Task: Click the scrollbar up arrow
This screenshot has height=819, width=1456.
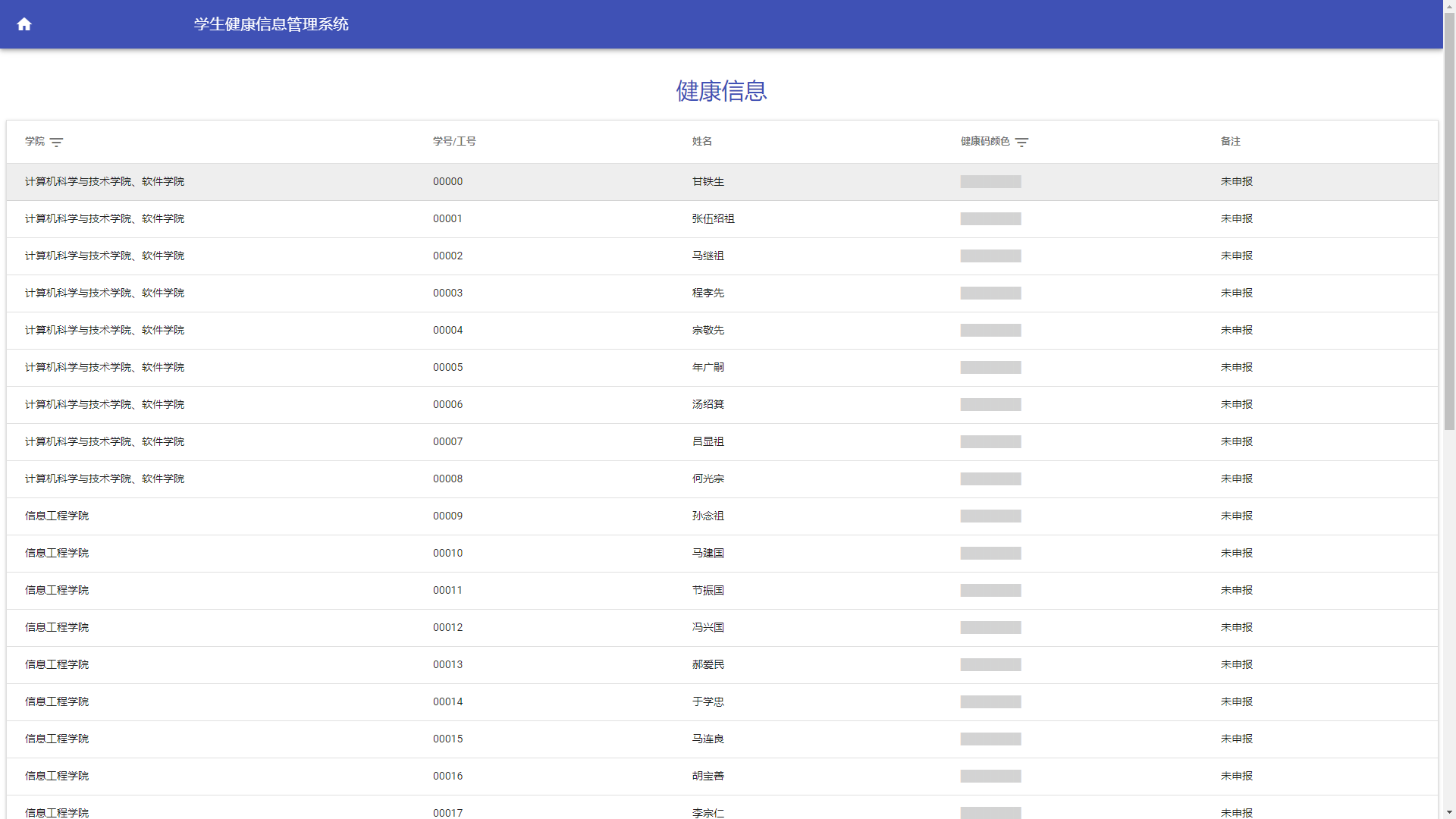Action: click(x=1449, y=6)
